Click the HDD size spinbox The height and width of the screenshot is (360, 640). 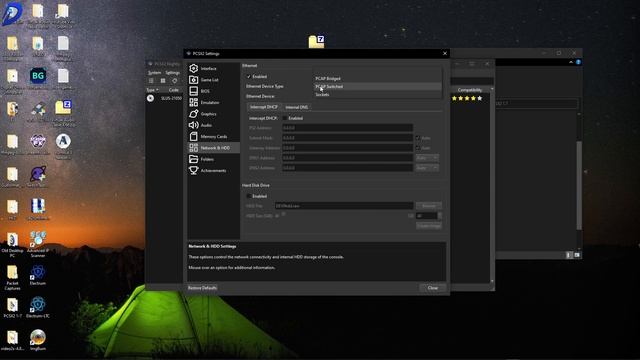pos(429,216)
